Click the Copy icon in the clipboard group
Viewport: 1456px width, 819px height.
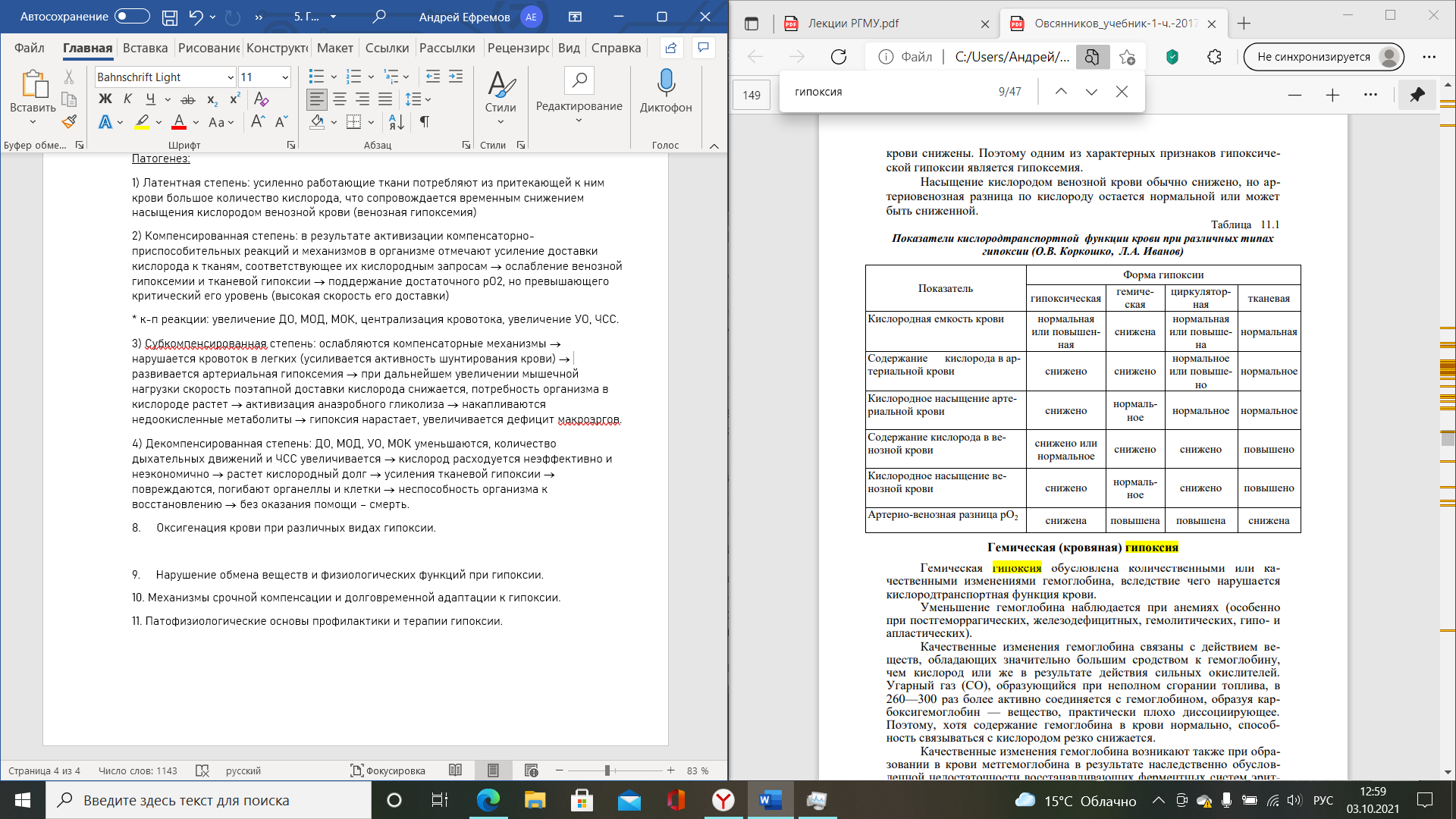pyautogui.click(x=69, y=99)
